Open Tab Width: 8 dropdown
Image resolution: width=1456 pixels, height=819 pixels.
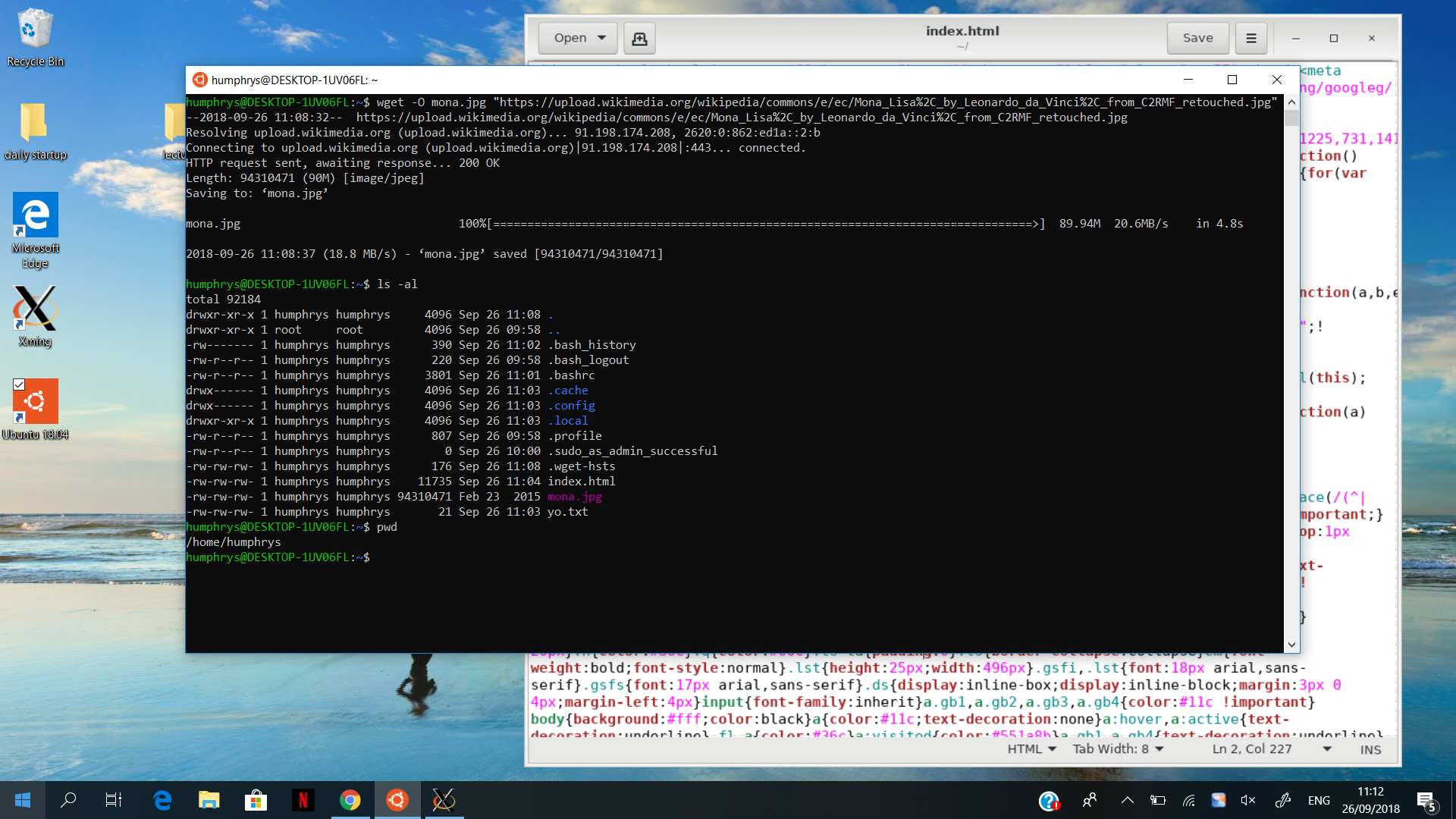point(1118,749)
